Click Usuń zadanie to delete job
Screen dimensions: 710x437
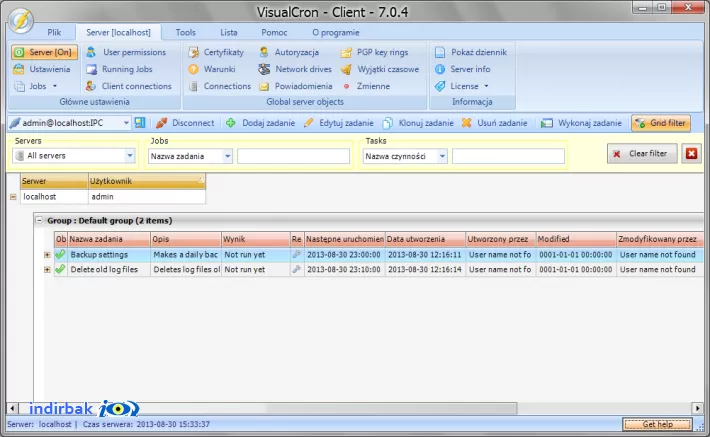point(494,123)
